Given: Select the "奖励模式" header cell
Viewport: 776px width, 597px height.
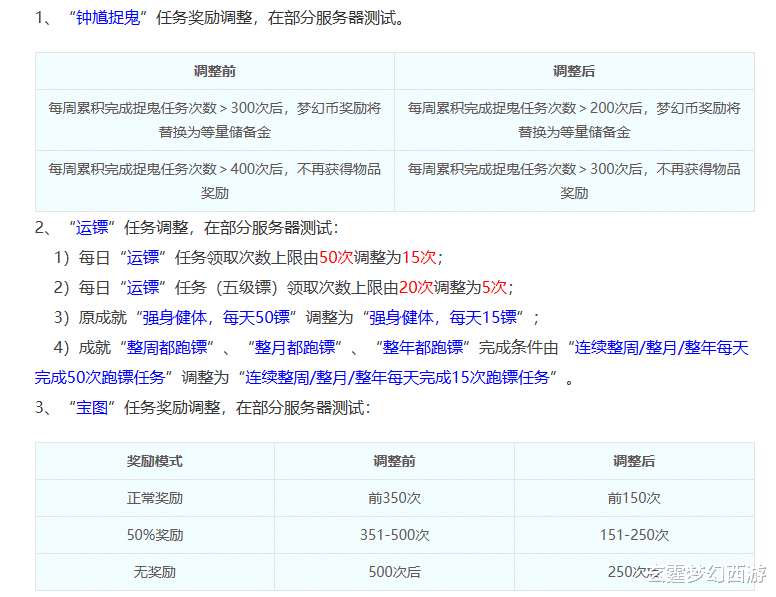Looking at the screenshot, I should [155, 461].
